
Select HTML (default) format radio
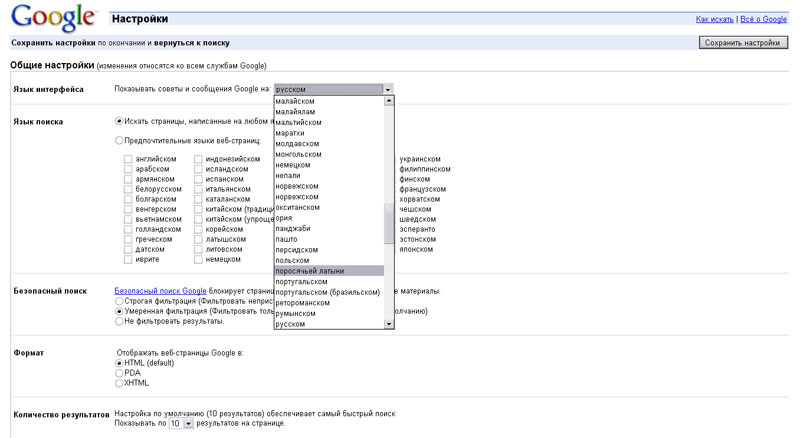119,363
